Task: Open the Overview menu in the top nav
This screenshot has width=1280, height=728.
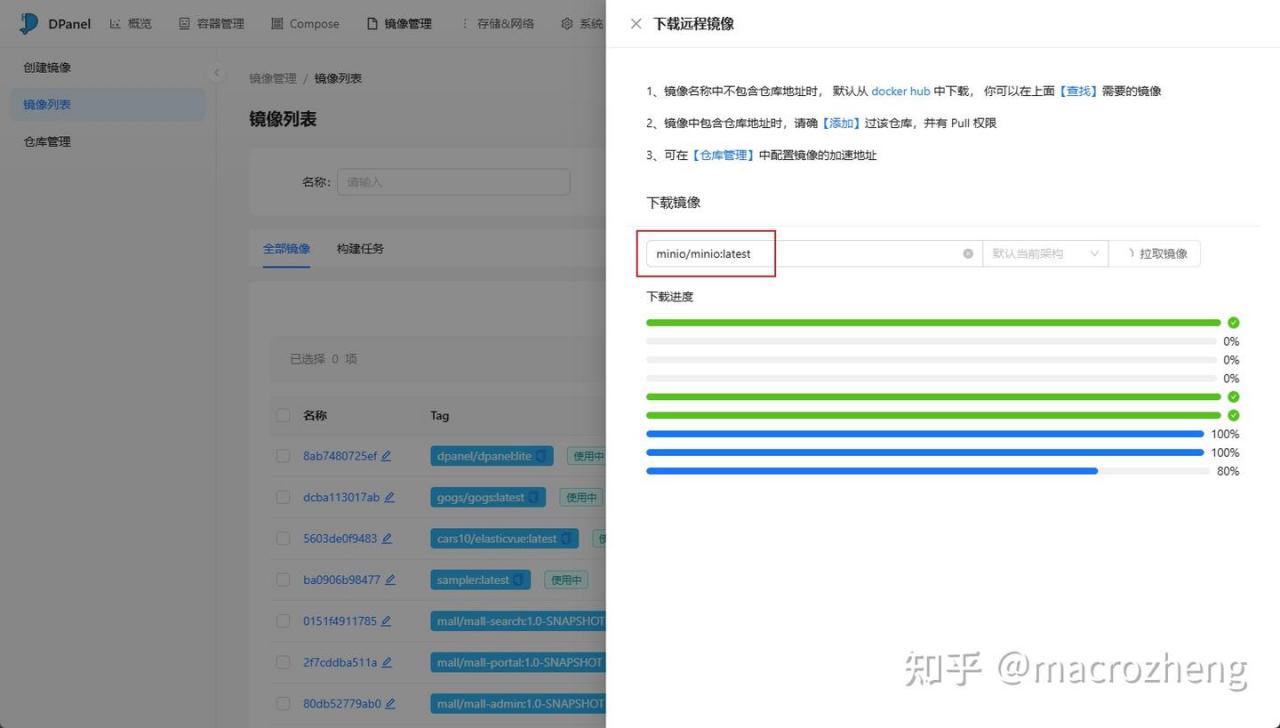Action: tap(130, 23)
